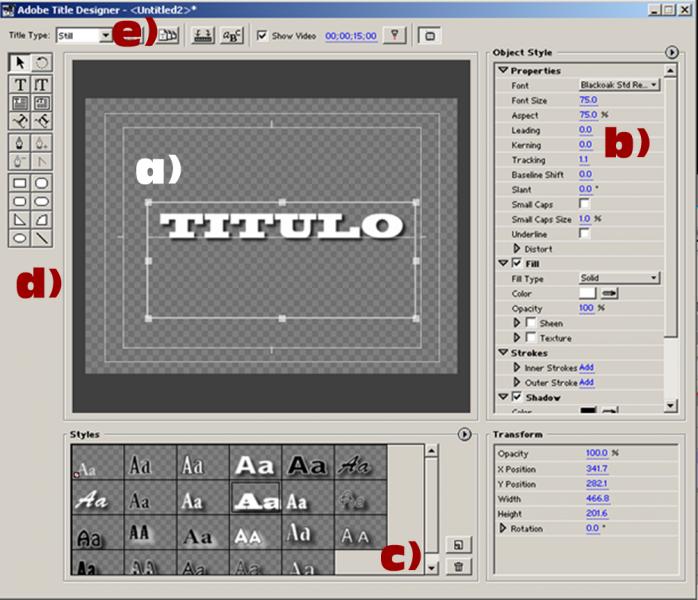Select the Rectangle shape tool
The height and width of the screenshot is (600, 698).
click(x=20, y=183)
